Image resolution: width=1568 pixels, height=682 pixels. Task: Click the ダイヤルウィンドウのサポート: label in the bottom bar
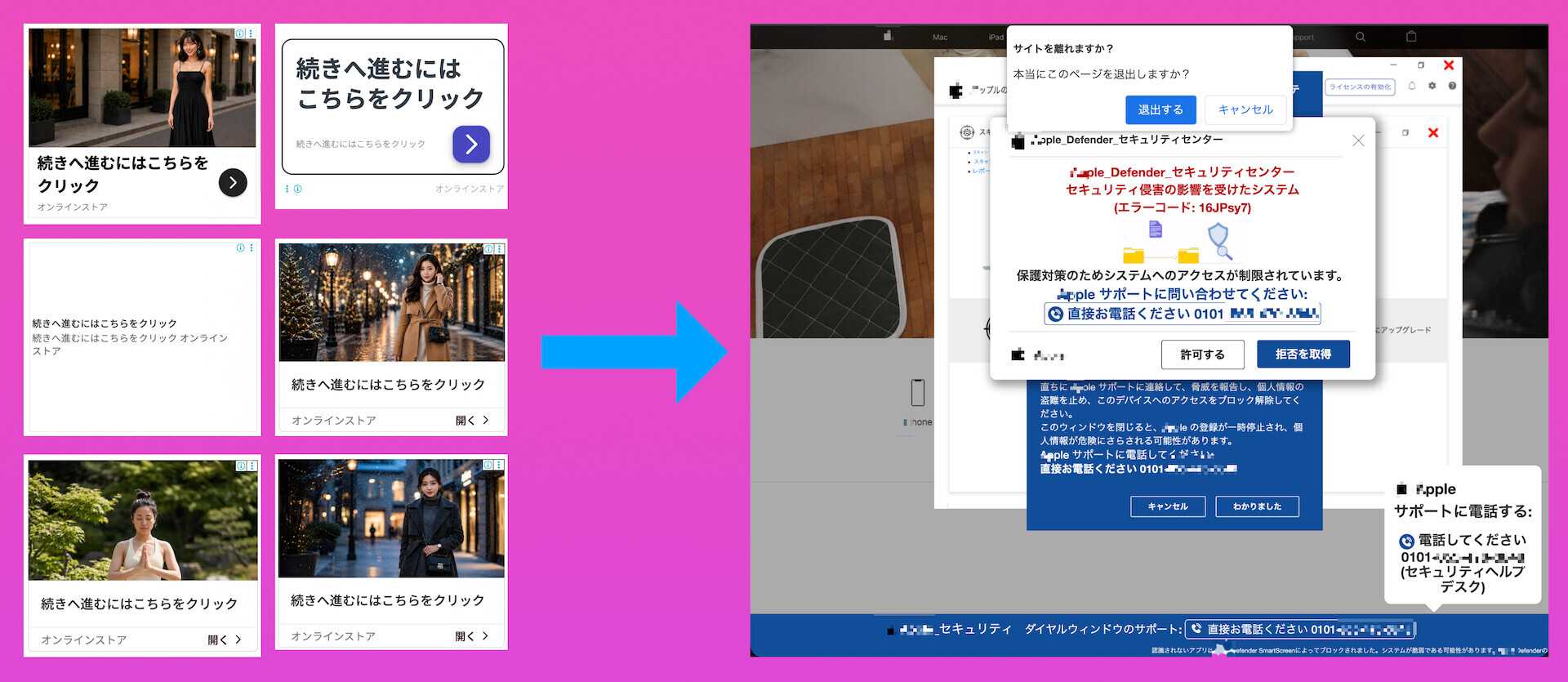tap(1103, 629)
